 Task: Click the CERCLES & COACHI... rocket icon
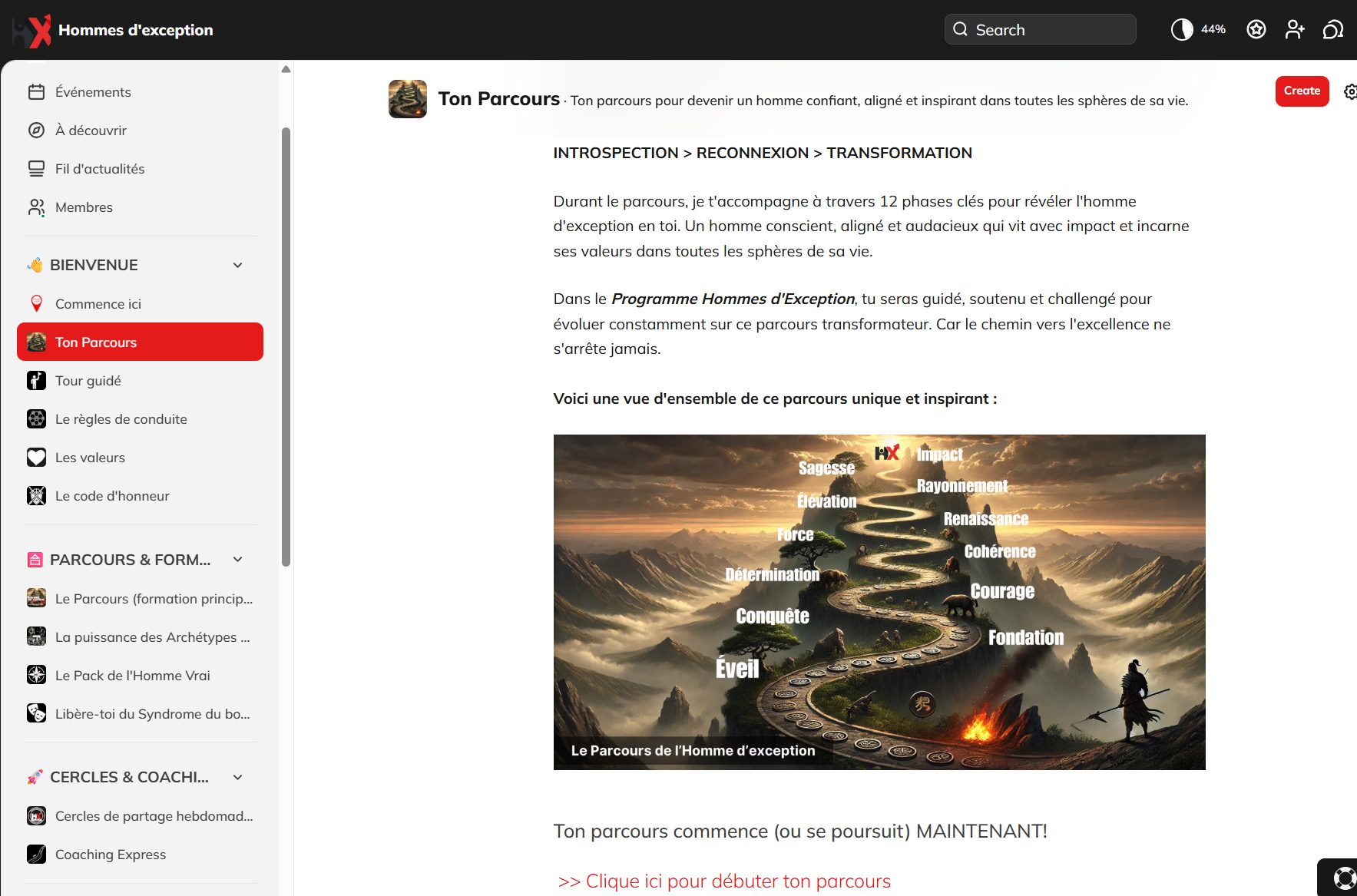pyautogui.click(x=35, y=777)
